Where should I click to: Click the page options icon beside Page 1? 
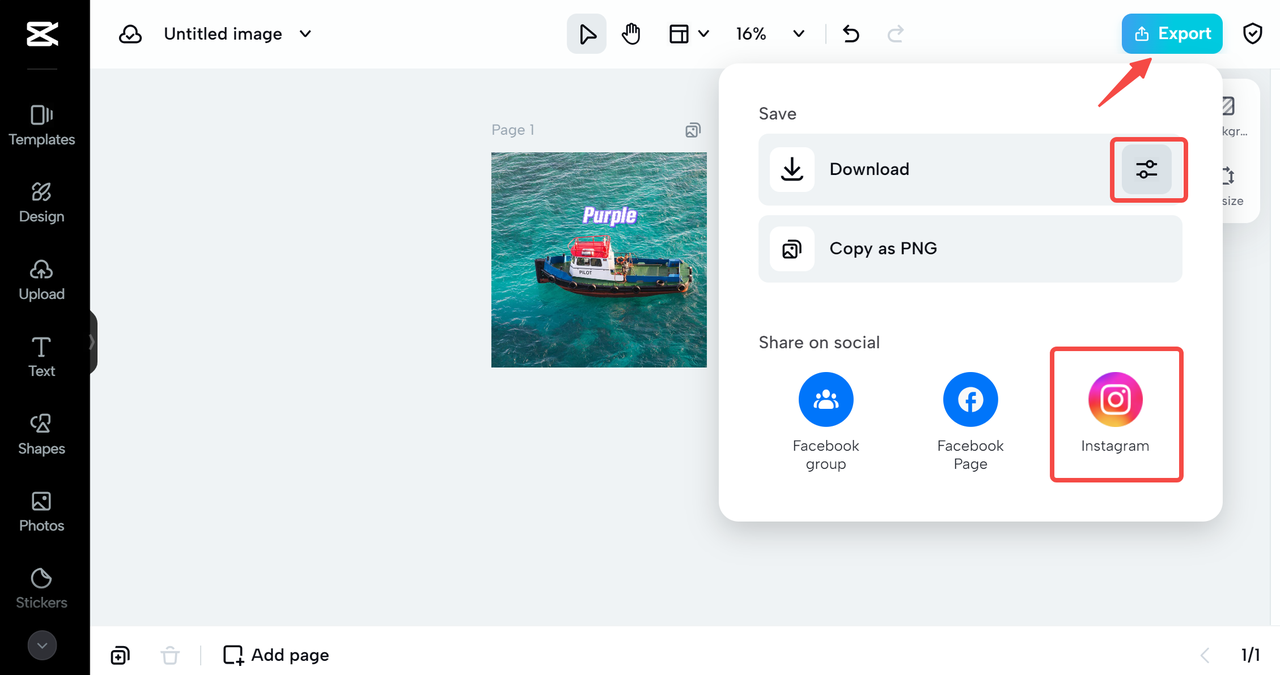coord(693,130)
